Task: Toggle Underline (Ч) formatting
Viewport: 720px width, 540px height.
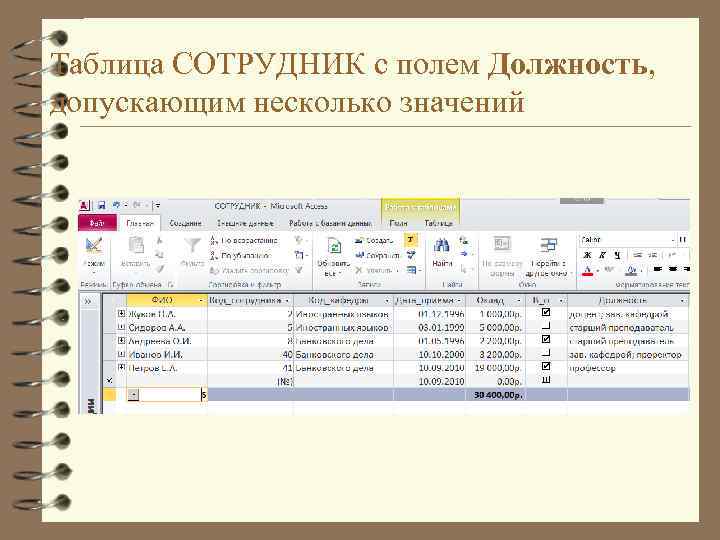Action: pos(617,255)
